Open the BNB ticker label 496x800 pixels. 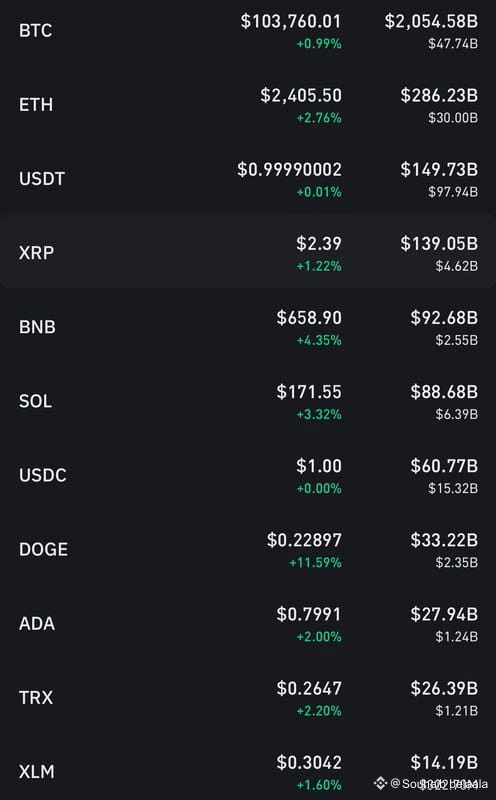coord(37,327)
